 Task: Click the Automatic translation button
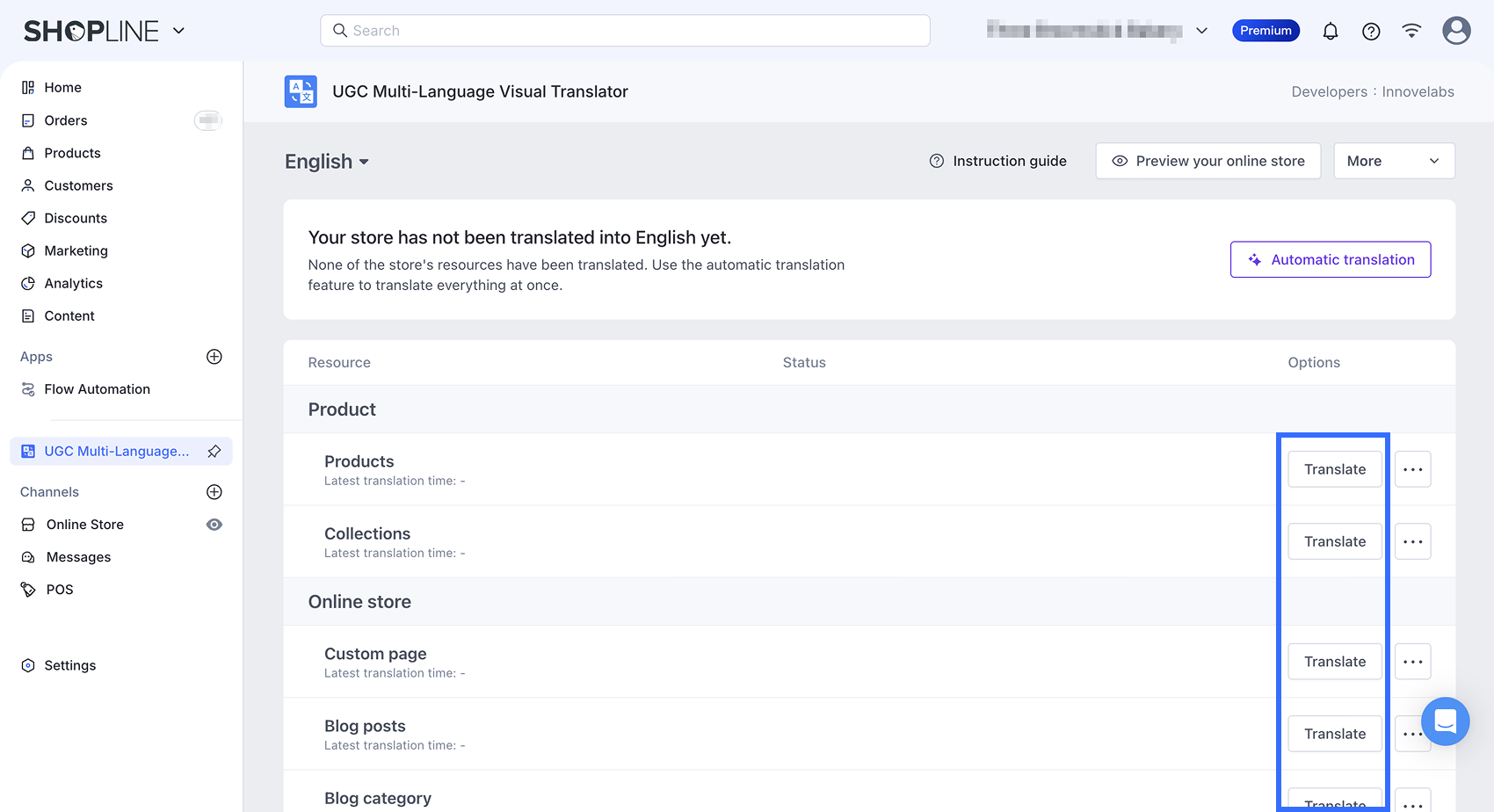(x=1330, y=260)
